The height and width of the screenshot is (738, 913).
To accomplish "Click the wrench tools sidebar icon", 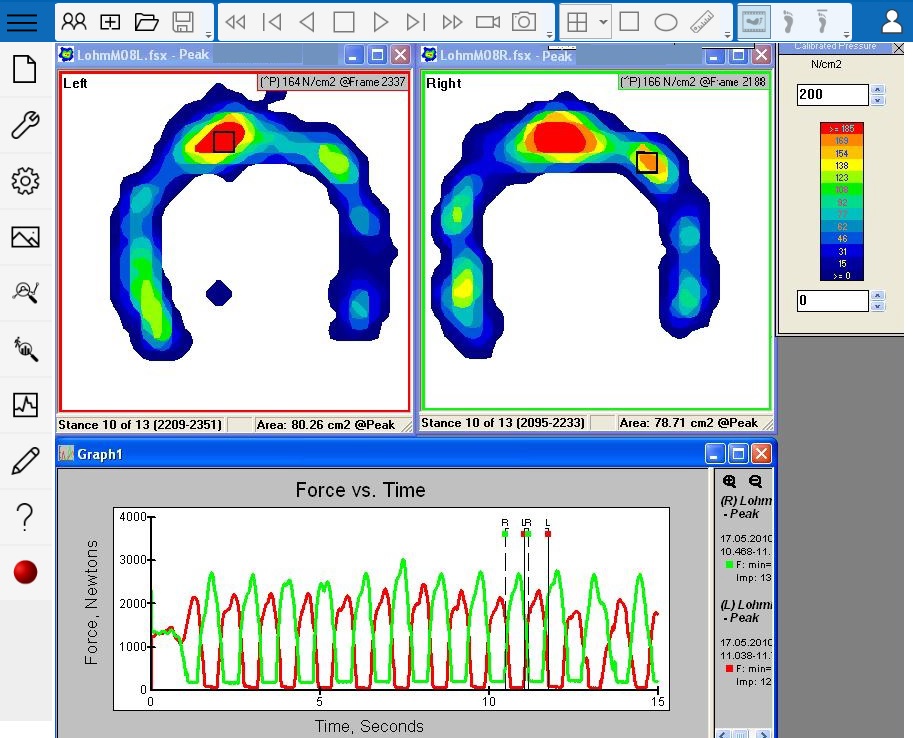I will point(25,125).
